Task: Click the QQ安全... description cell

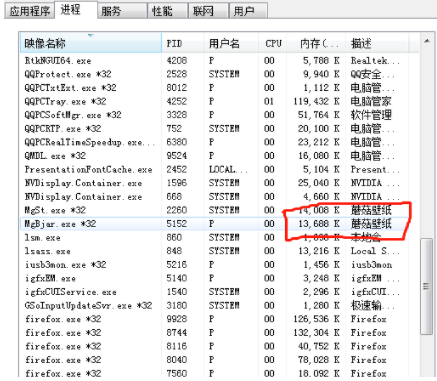Action: [x=372, y=74]
